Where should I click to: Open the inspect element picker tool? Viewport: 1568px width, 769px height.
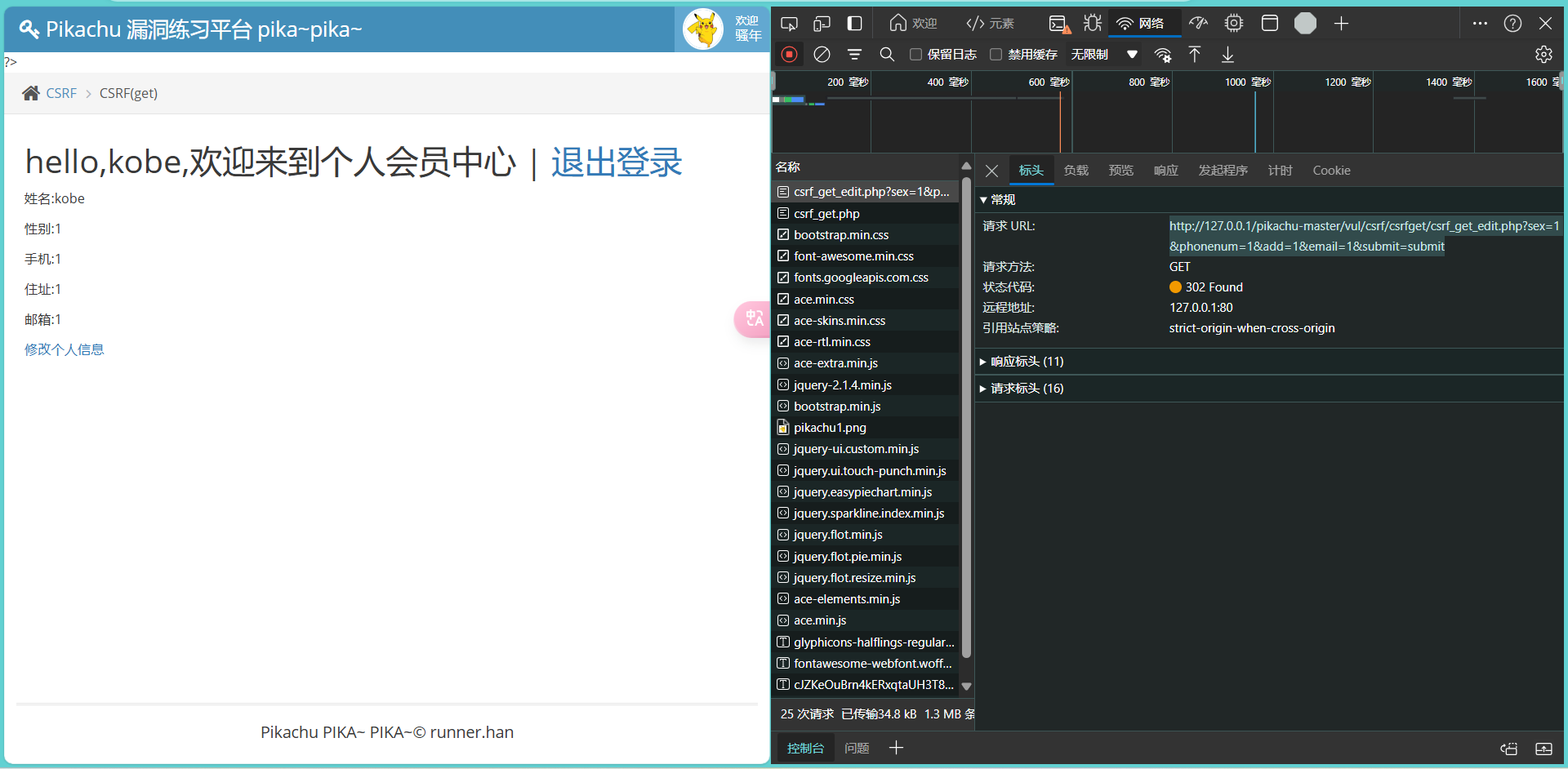789,24
